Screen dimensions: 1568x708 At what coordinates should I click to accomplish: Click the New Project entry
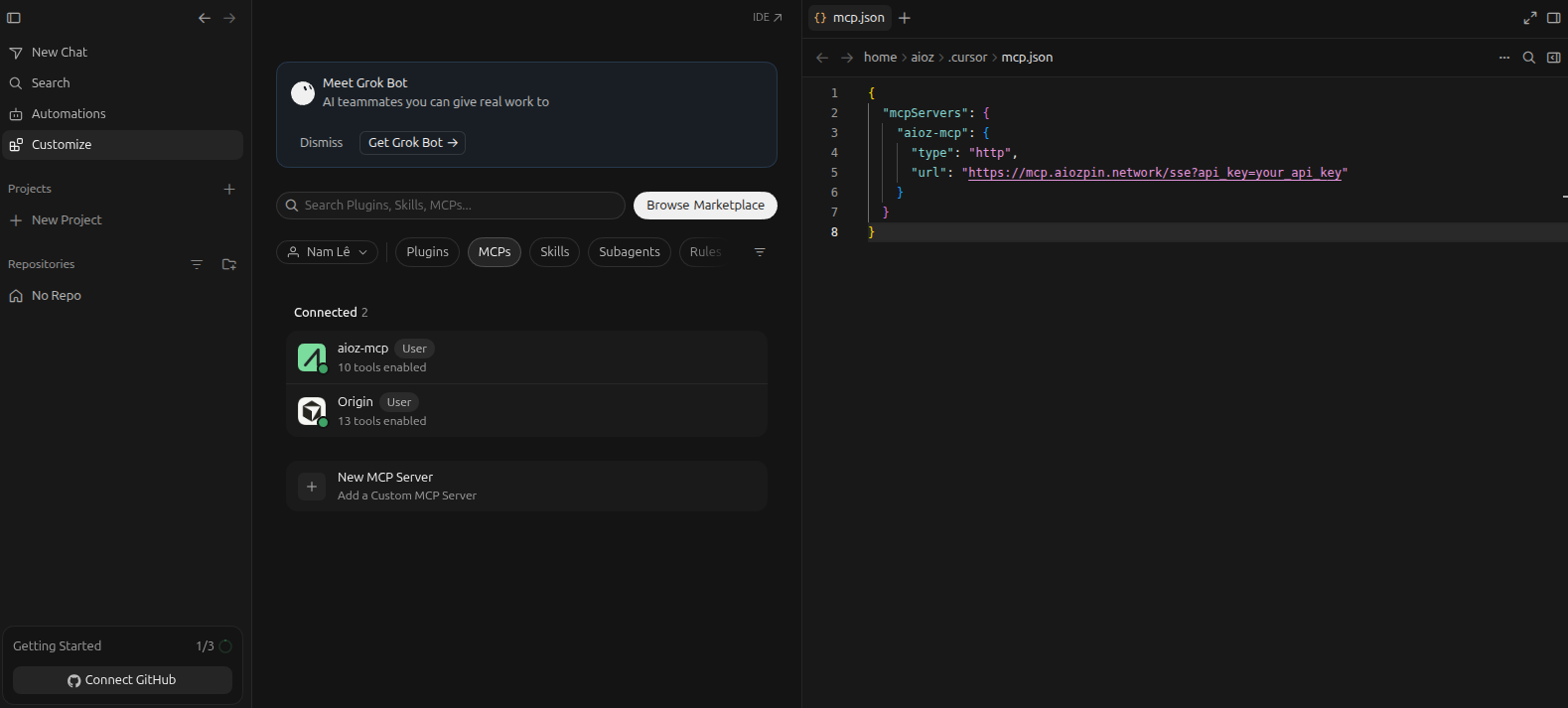(x=123, y=220)
